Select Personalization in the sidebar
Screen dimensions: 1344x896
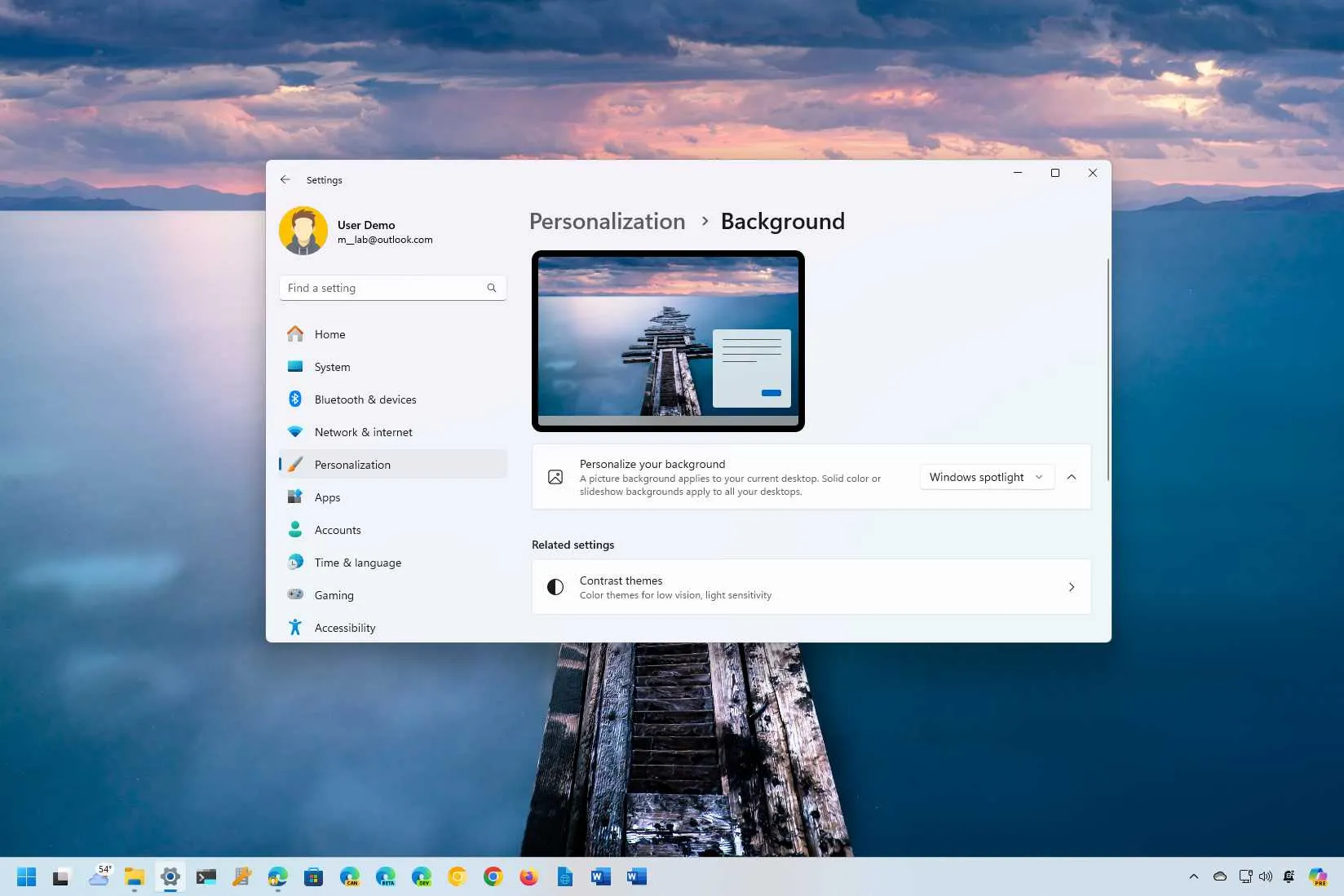pos(352,464)
